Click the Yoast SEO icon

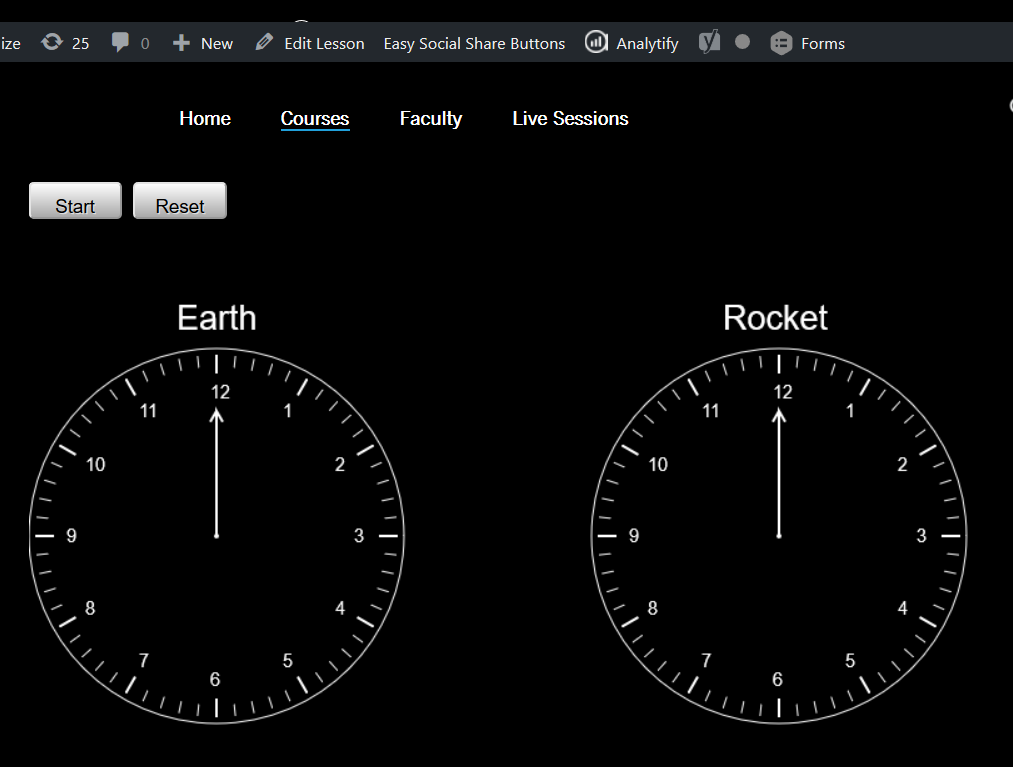coord(709,42)
